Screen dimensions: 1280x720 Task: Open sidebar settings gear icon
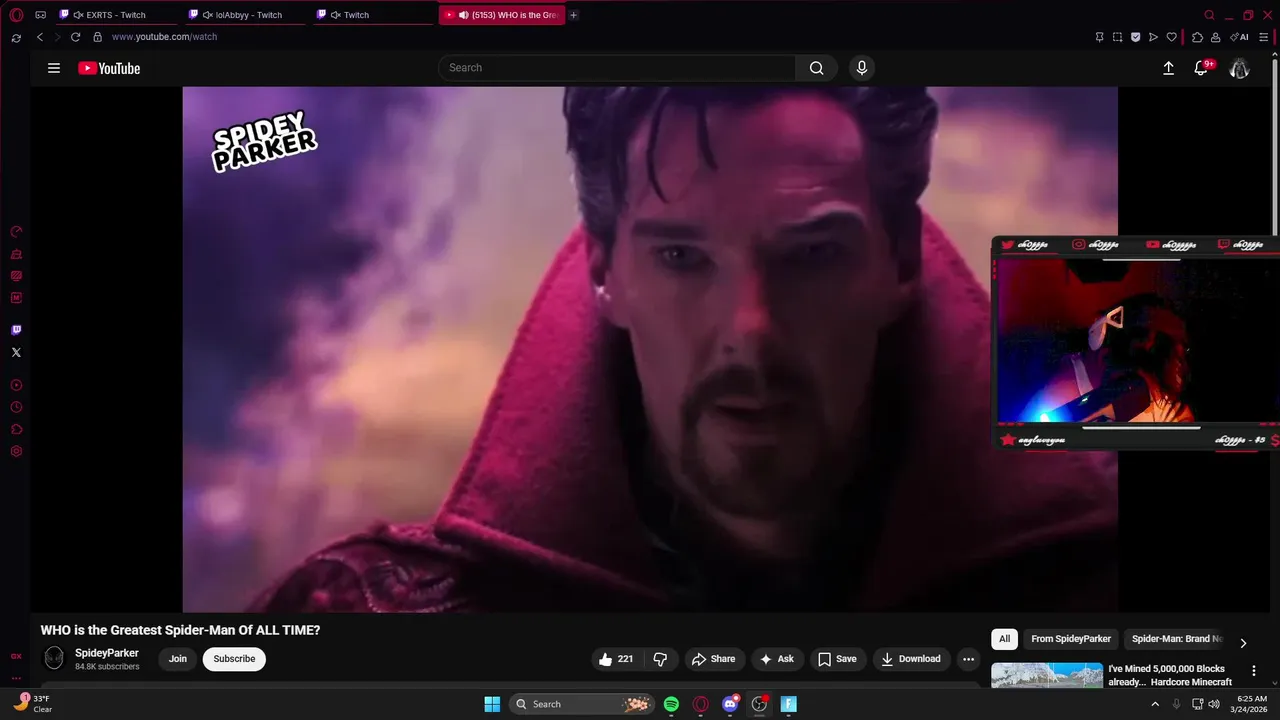click(16, 451)
